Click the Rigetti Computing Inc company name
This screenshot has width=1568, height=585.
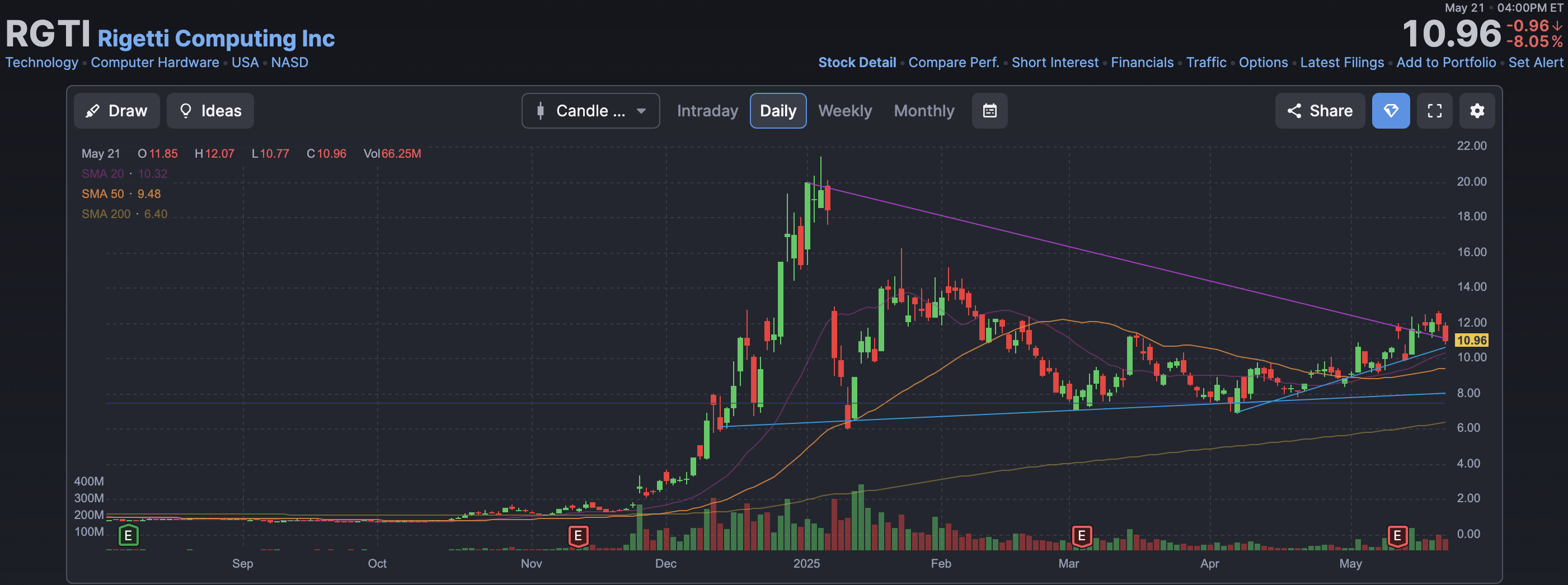point(216,39)
